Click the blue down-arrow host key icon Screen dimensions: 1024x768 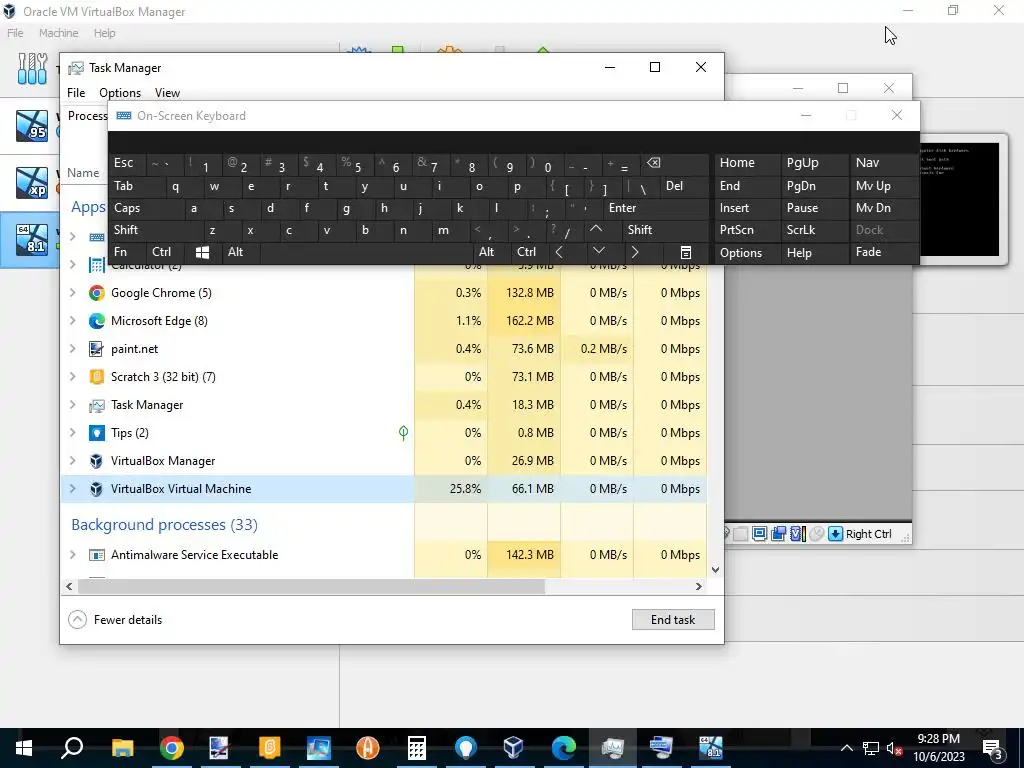(x=835, y=534)
